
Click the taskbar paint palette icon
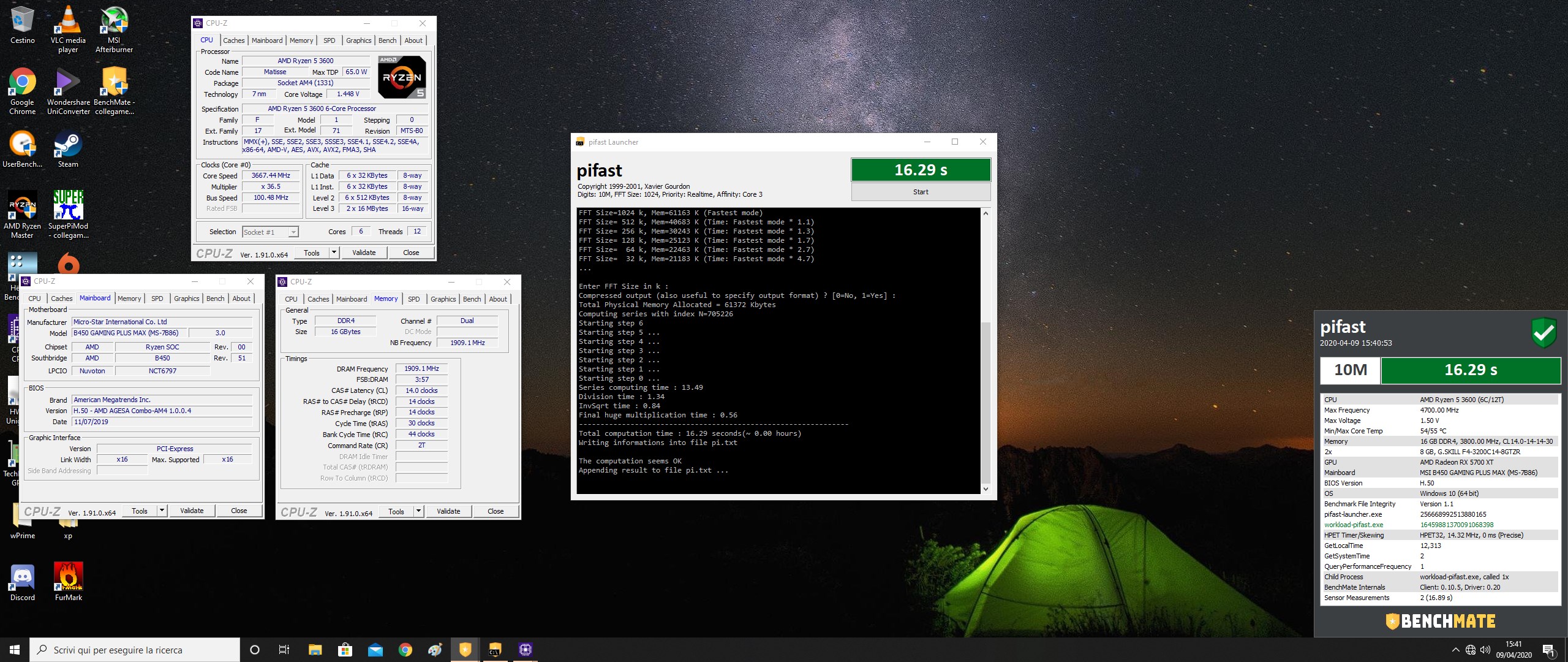435,650
